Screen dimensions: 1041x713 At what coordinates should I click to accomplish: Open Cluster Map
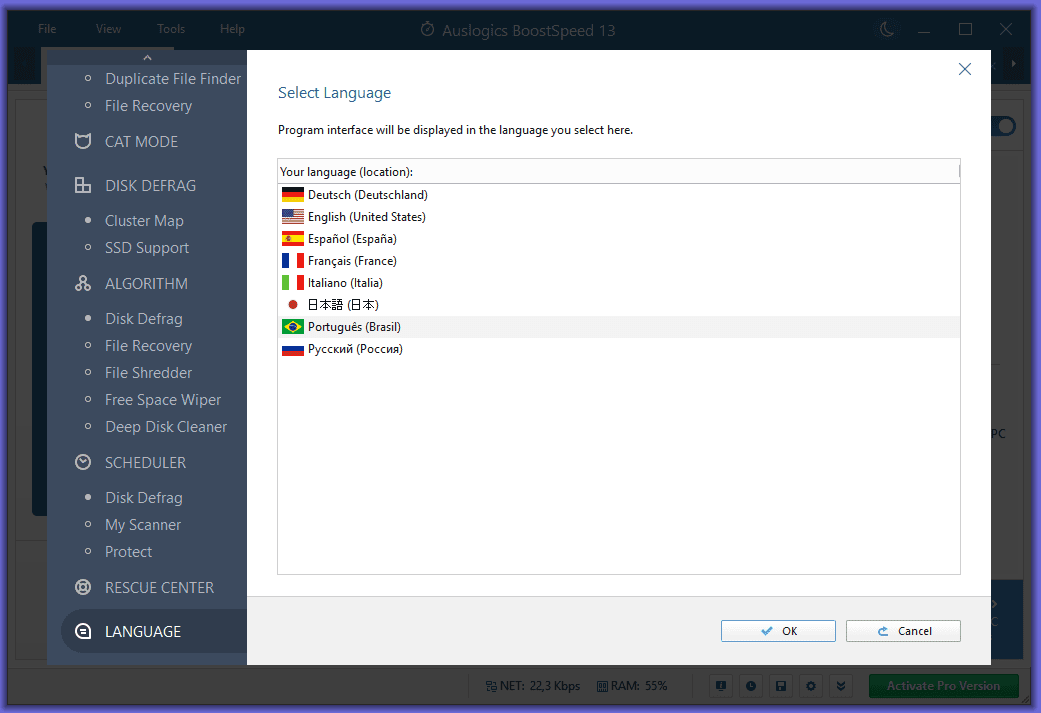144,220
